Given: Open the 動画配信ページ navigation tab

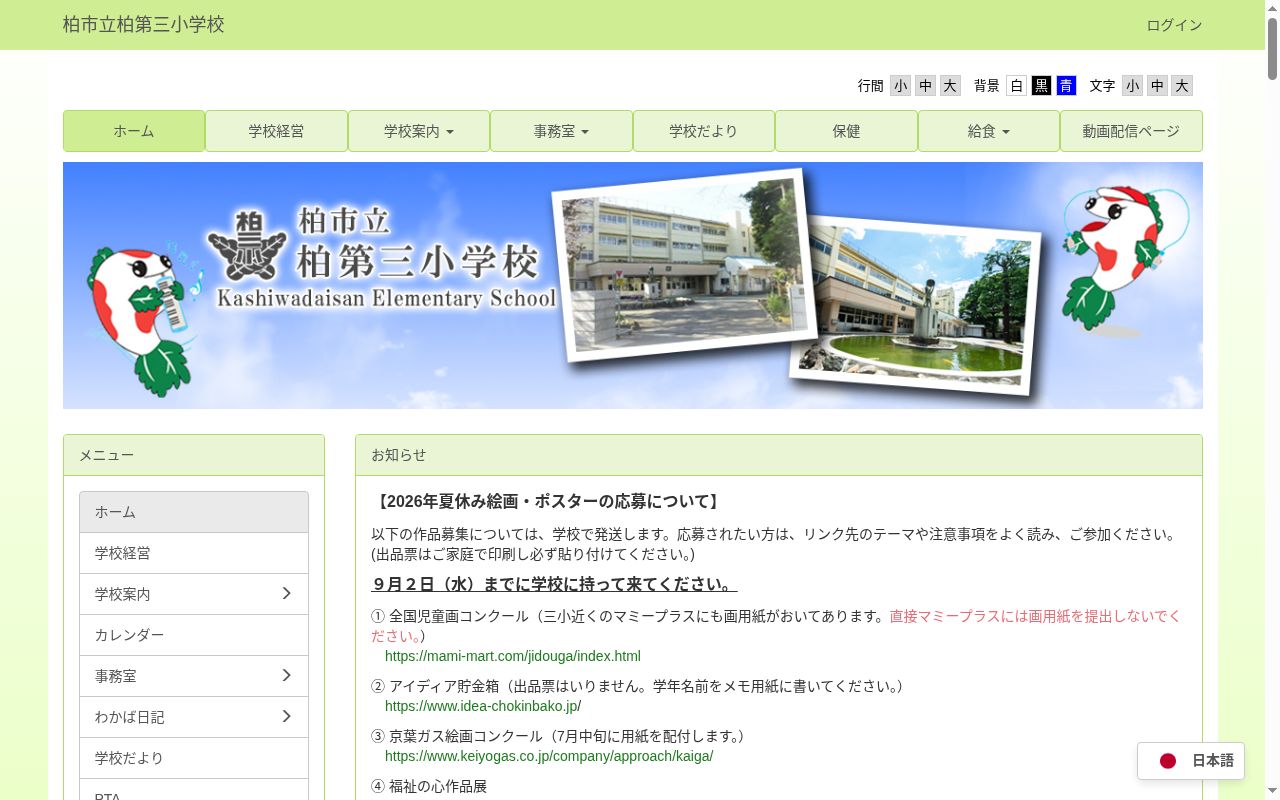Looking at the screenshot, I should point(1131,131).
